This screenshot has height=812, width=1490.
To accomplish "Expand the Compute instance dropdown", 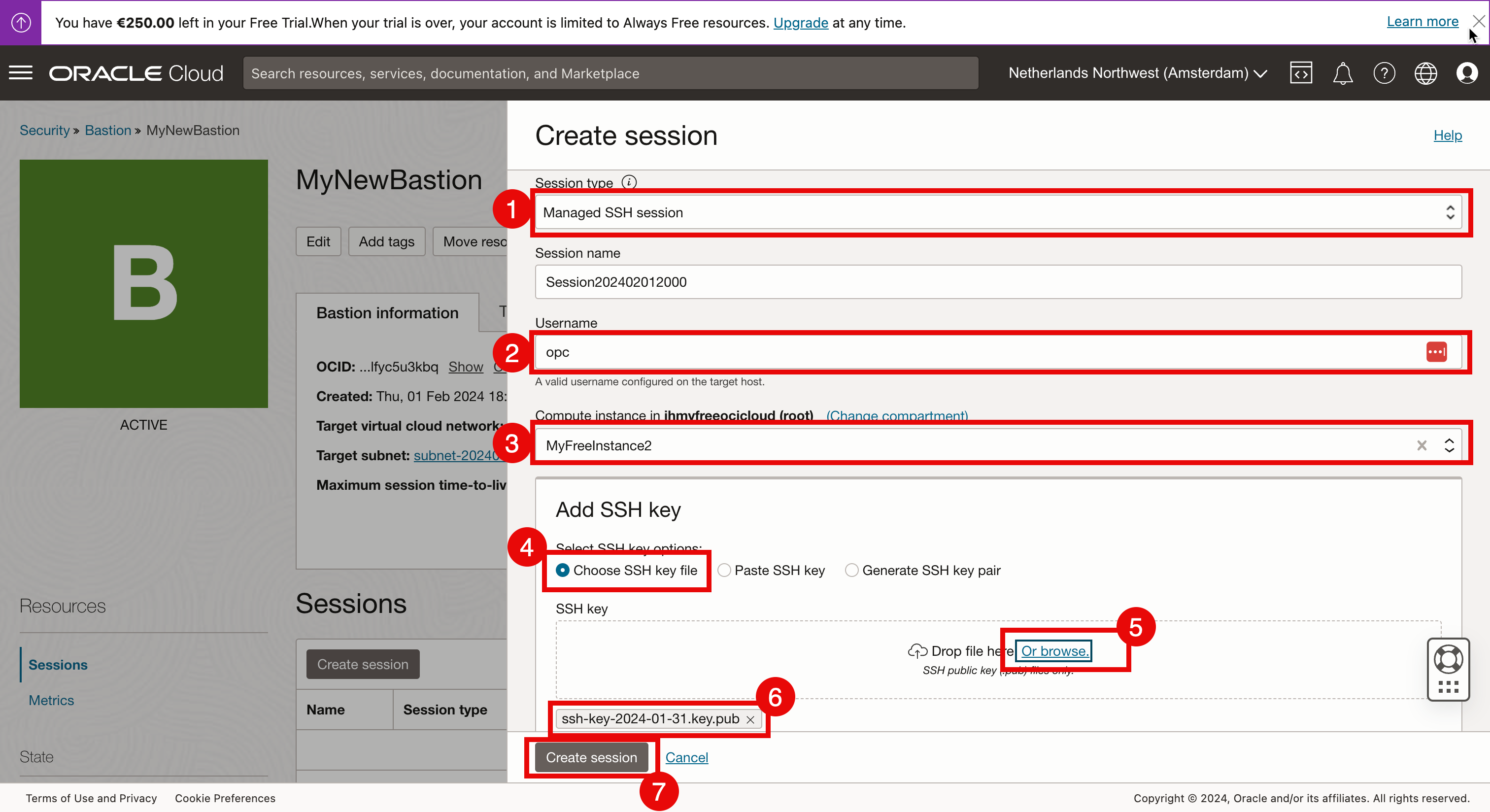I will 1449,445.
